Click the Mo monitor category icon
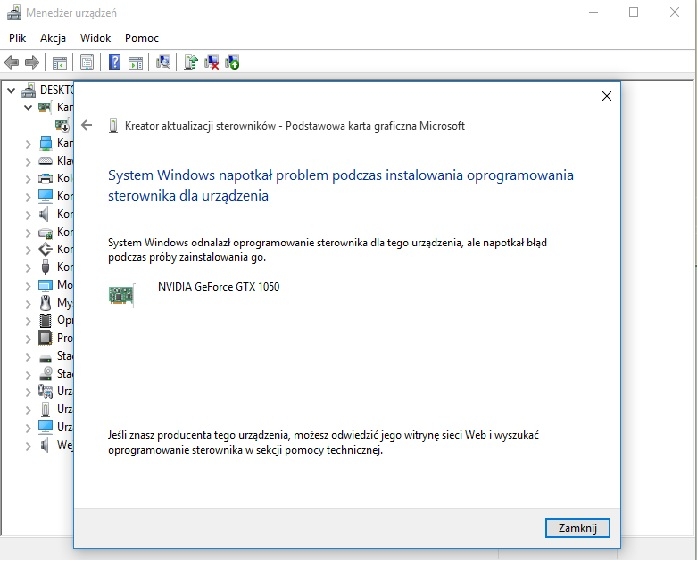698x563 pixels. pyautogui.click(x=45, y=285)
